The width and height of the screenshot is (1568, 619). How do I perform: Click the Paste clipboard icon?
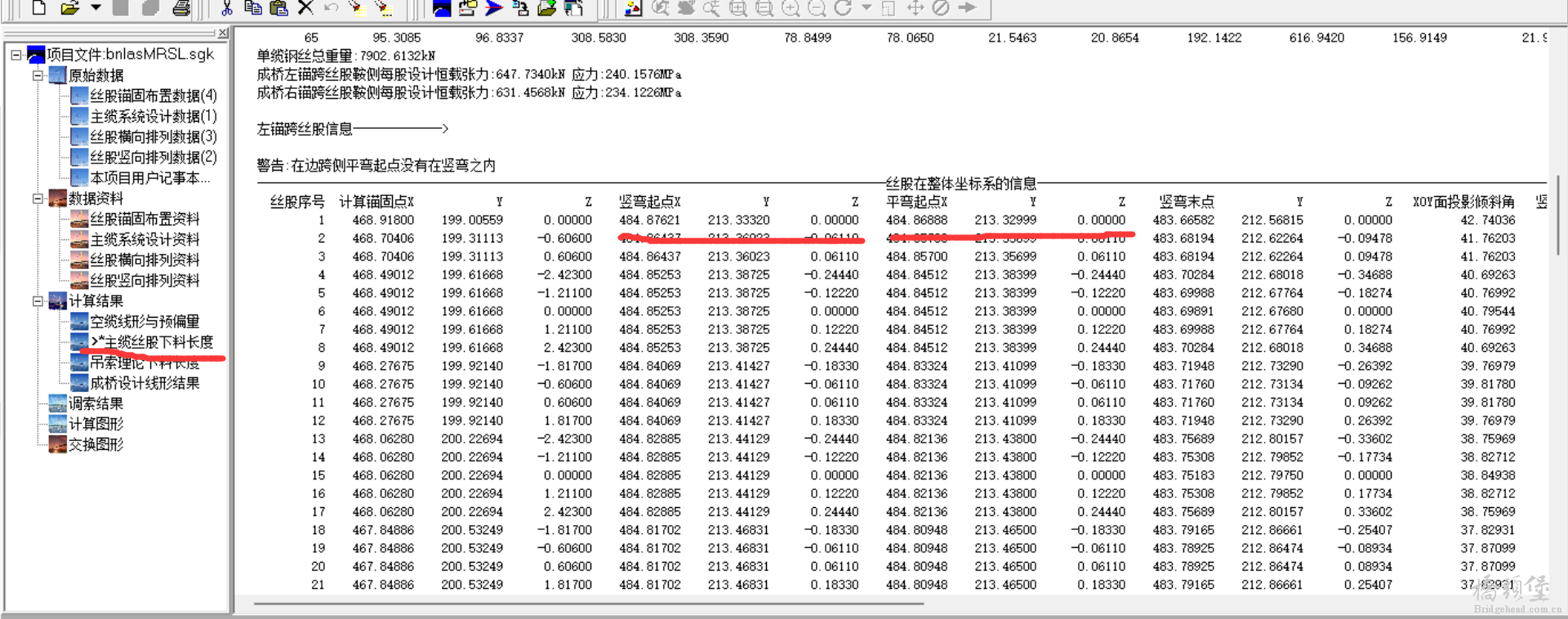tap(279, 8)
